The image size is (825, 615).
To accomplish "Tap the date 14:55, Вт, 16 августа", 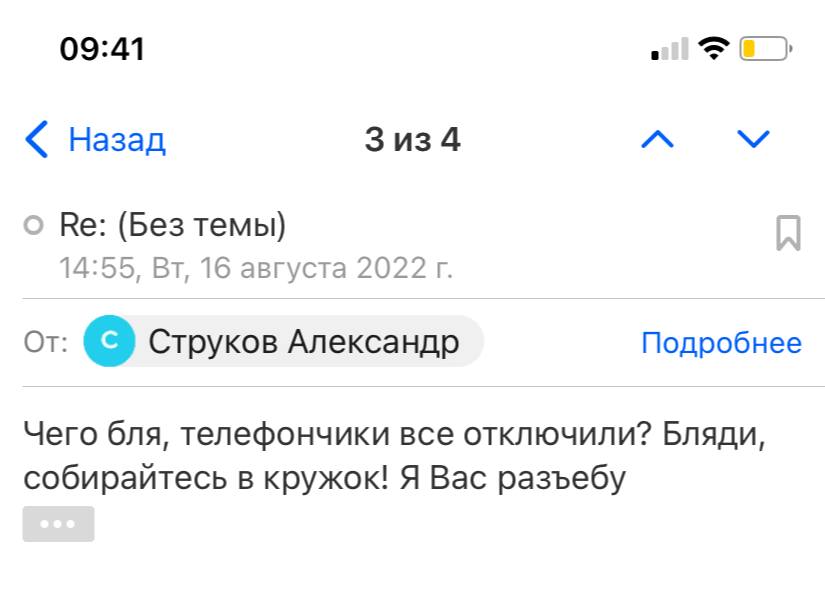I will coord(256,268).
